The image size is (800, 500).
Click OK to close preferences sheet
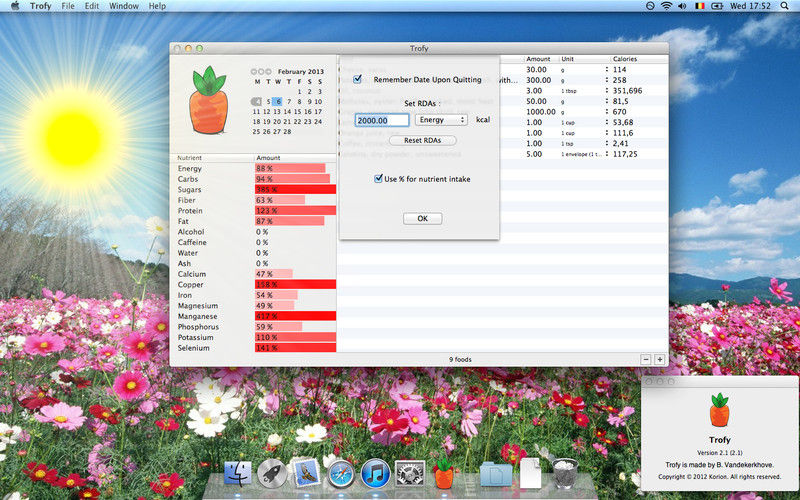tap(422, 218)
